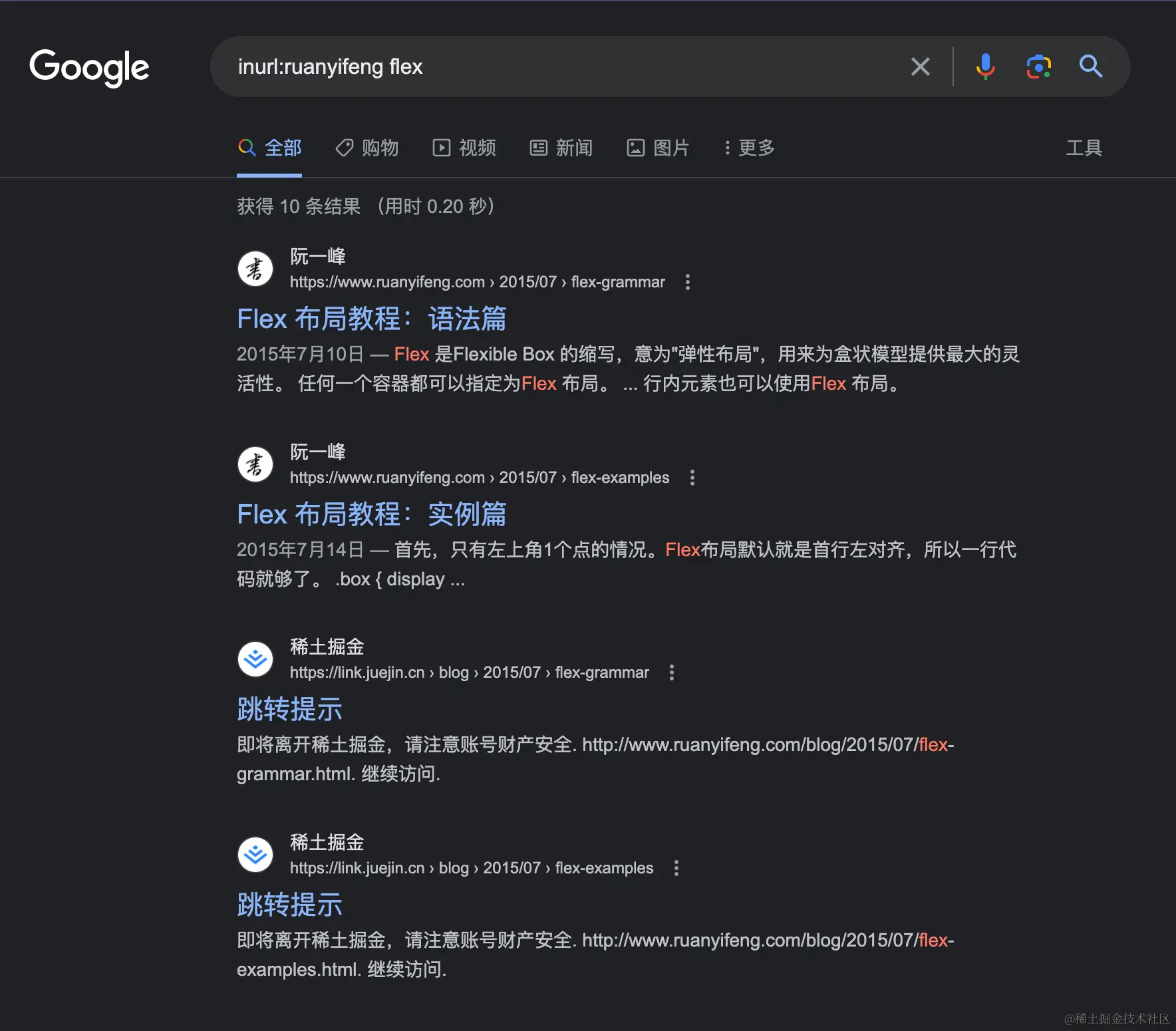Click URL www.ruanyifeng.com › 2015/07 › flex-grammar

478,282
